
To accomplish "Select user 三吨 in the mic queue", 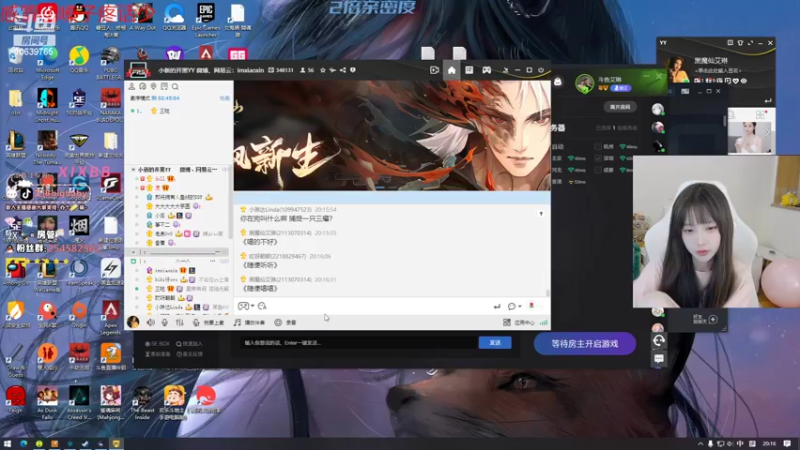I will (164, 111).
